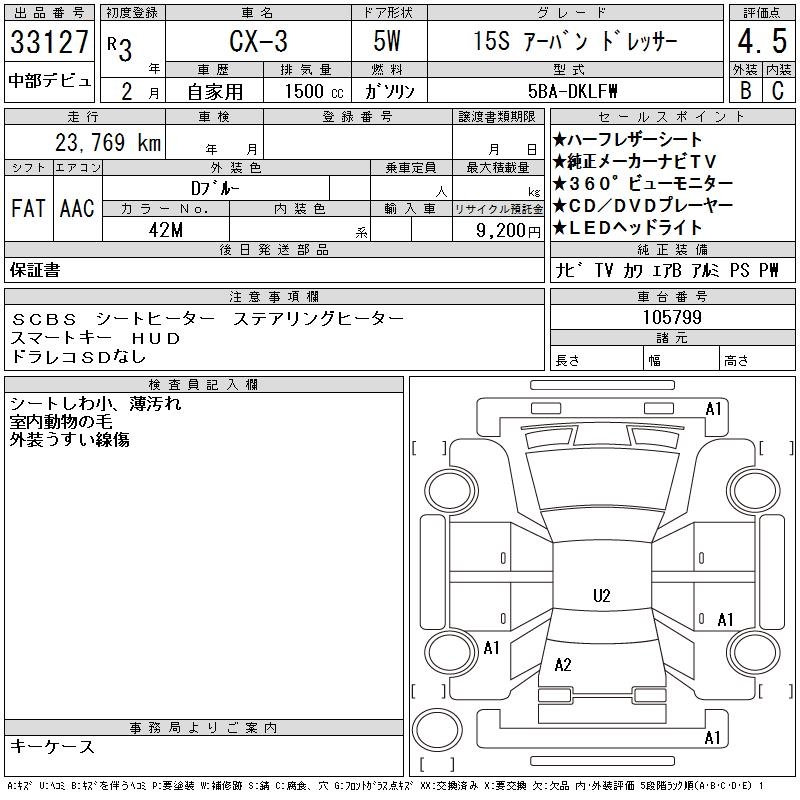Click the FAT shift value

(28, 208)
